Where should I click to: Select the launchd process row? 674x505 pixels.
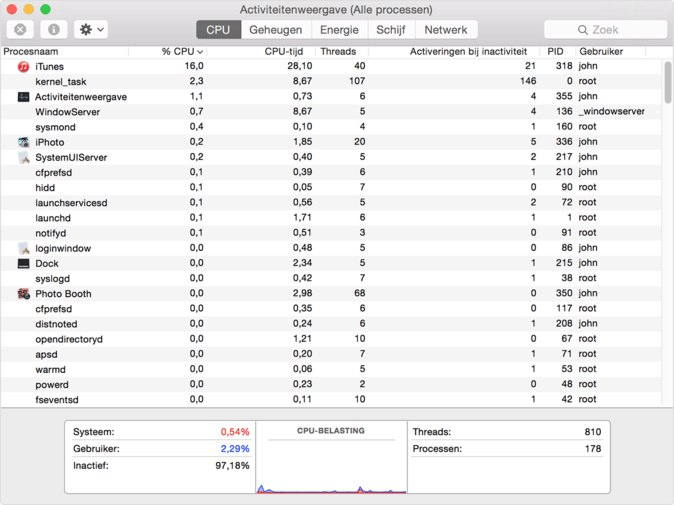pyautogui.click(x=331, y=218)
